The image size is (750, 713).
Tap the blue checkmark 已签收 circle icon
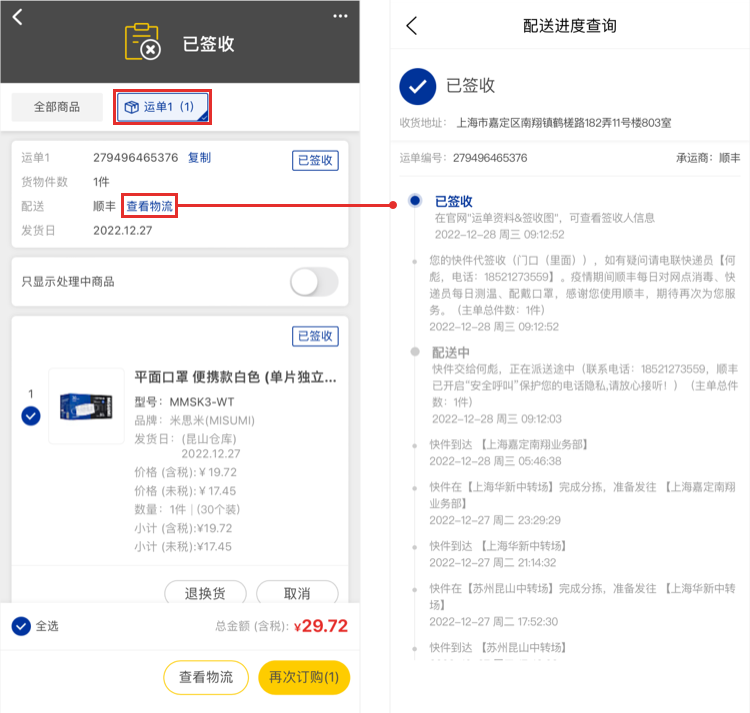(418, 87)
